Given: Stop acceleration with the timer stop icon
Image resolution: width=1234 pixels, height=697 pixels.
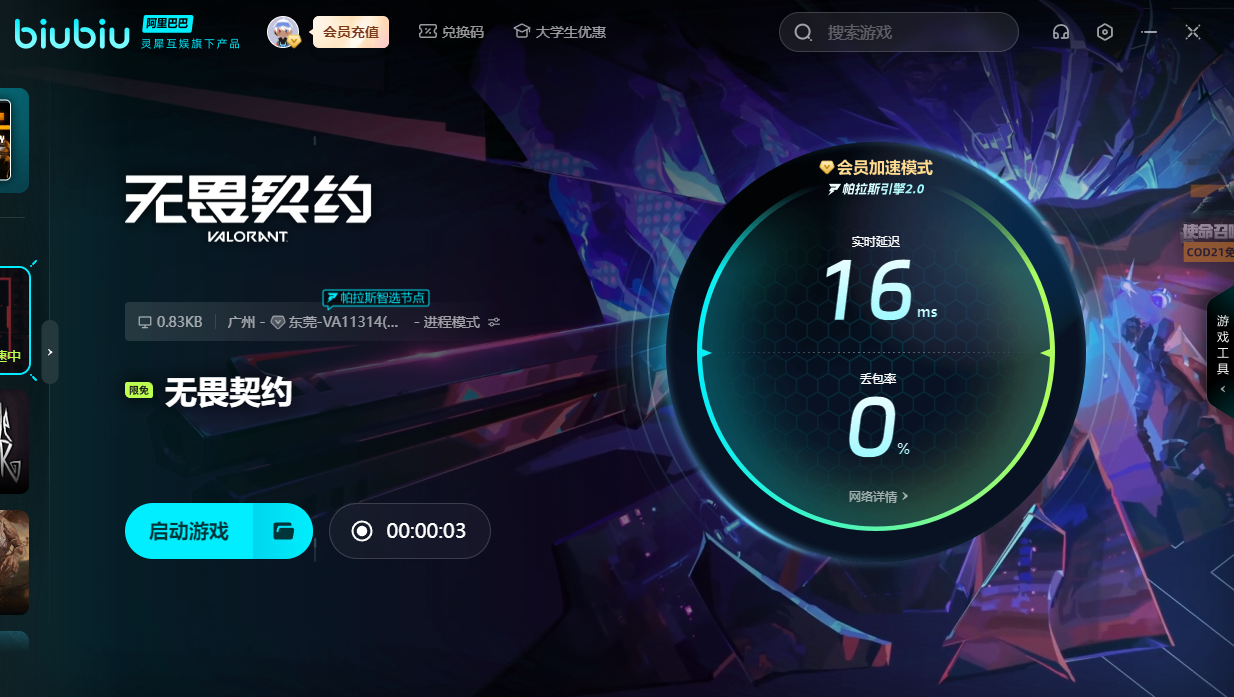Looking at the screenshot, I should tap(362, 531).
